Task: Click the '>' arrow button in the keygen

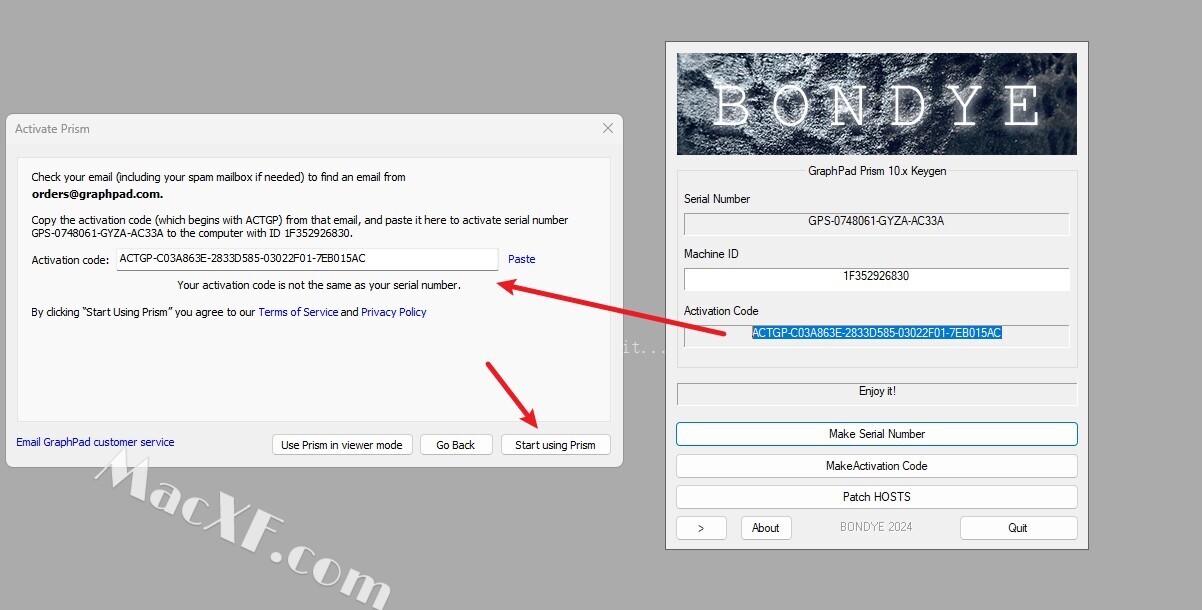Action: point(701,528)
